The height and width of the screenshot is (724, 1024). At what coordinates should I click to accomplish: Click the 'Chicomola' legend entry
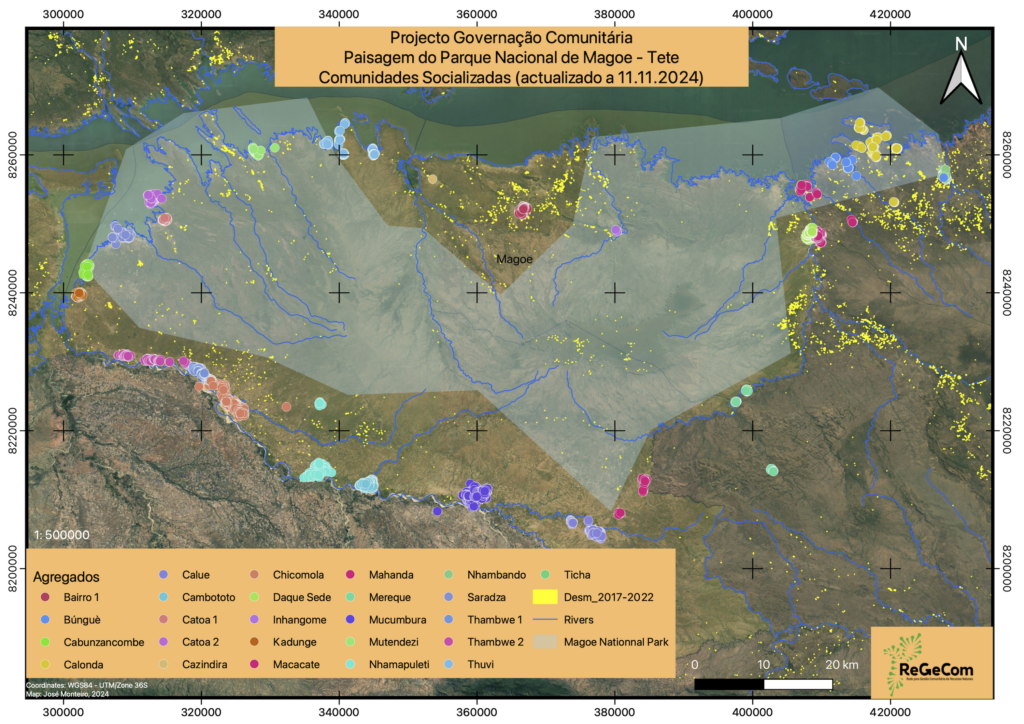[287, 574]
